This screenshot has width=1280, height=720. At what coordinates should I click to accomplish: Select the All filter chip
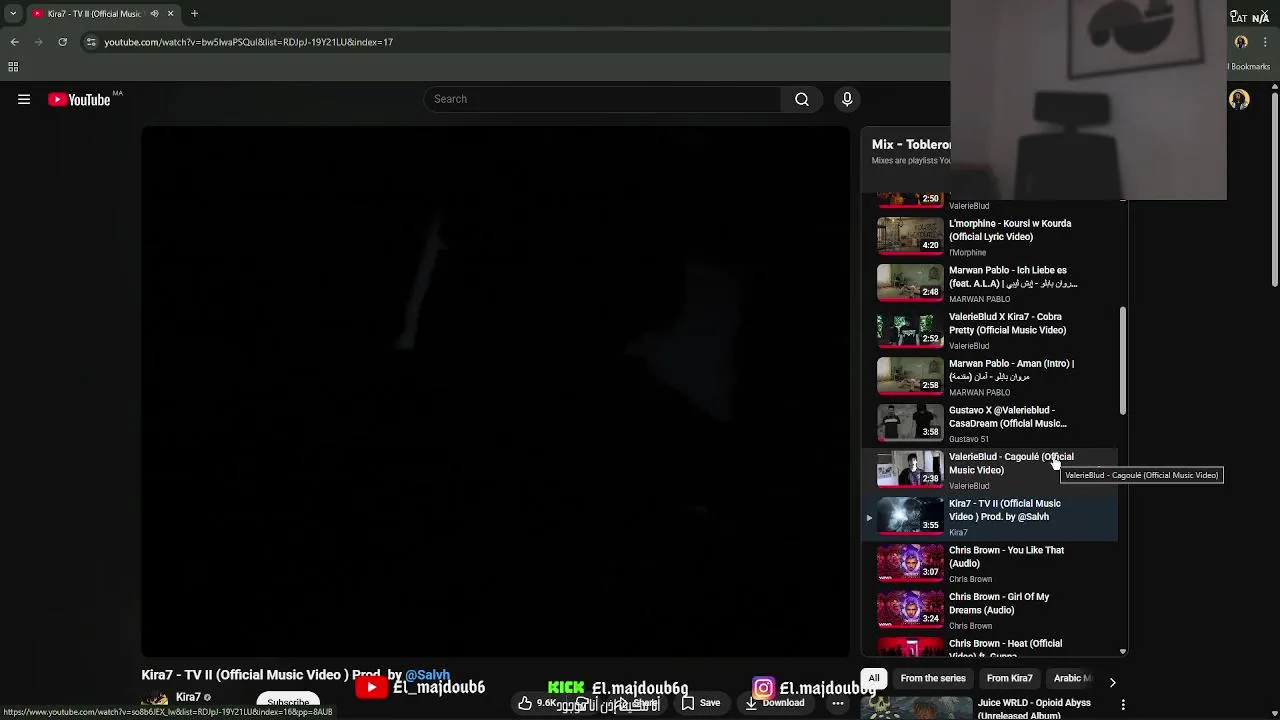pyautogui.click(x=874, y=678)
